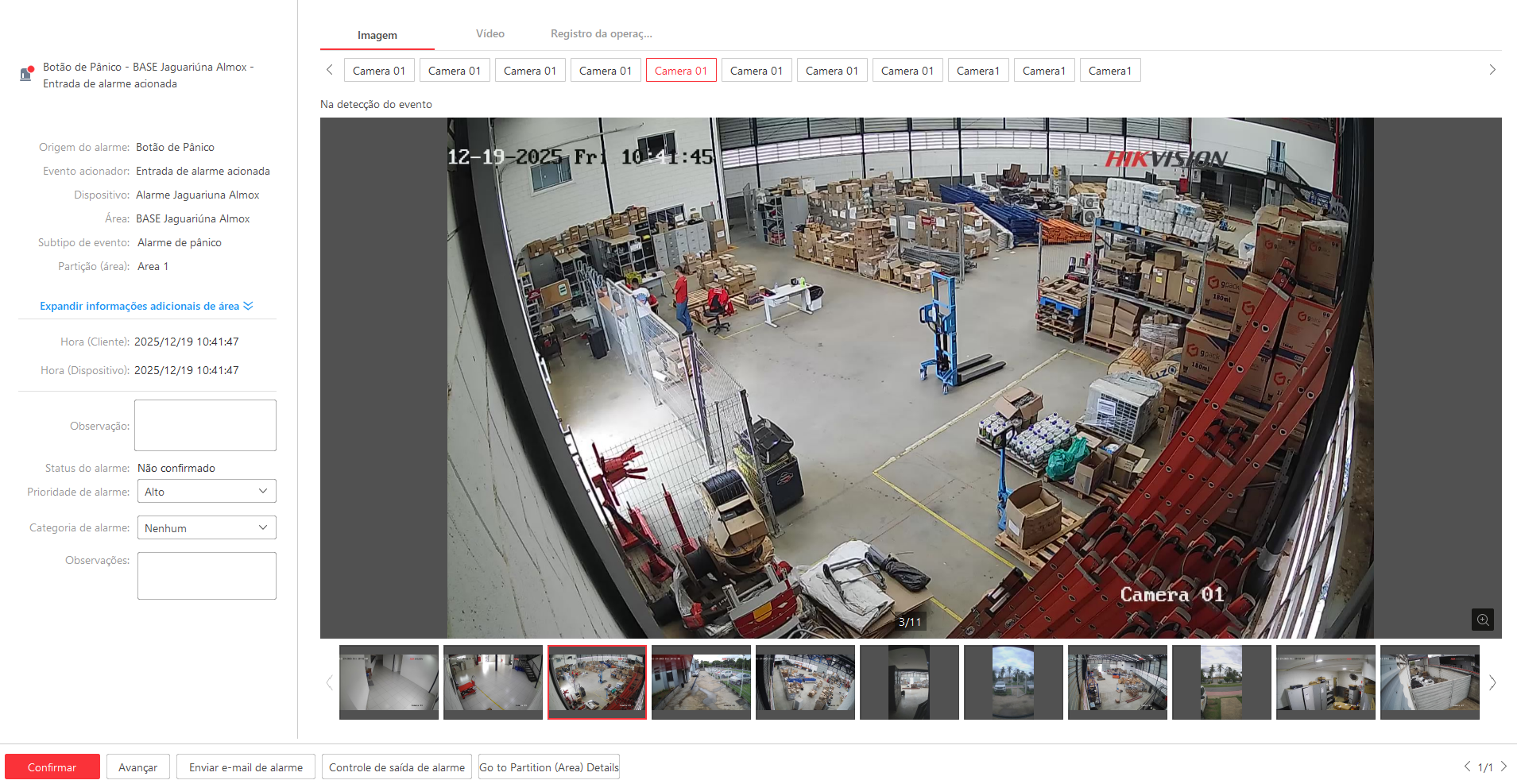Select the first thumbnail in strip

click(389, 682)
